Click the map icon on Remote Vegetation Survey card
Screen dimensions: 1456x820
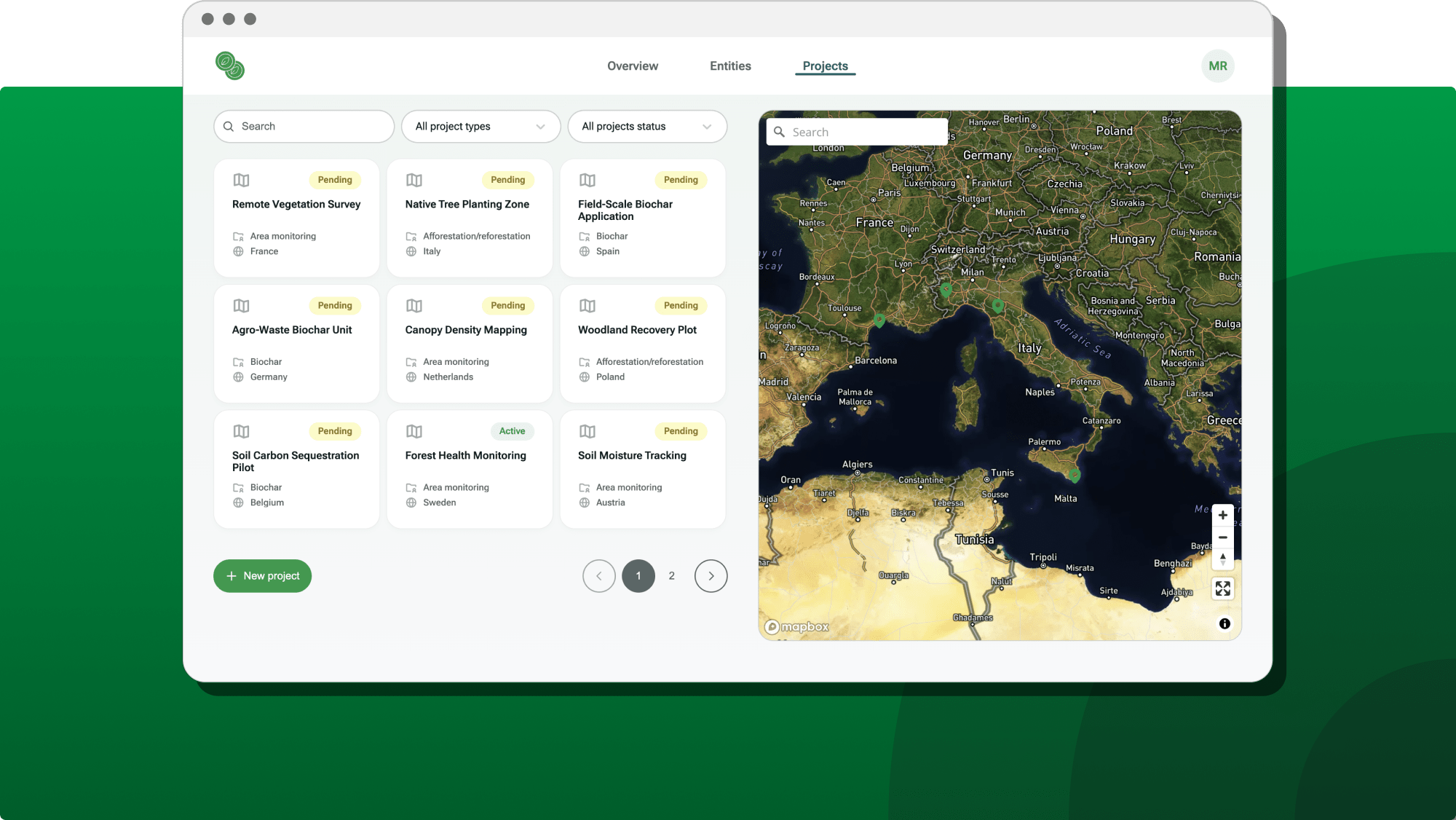(241, 180)
